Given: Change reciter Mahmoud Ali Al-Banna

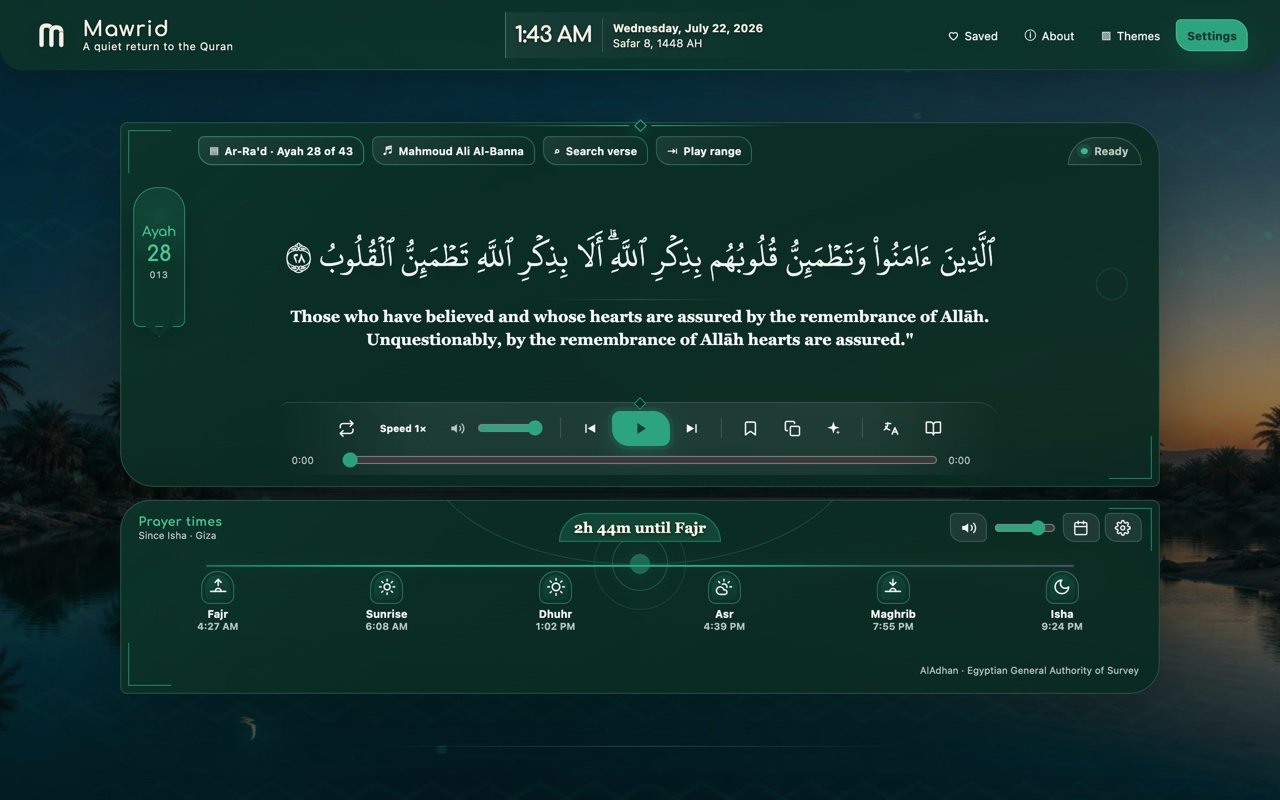Looking at the screenshot, I should click(453, 151).
